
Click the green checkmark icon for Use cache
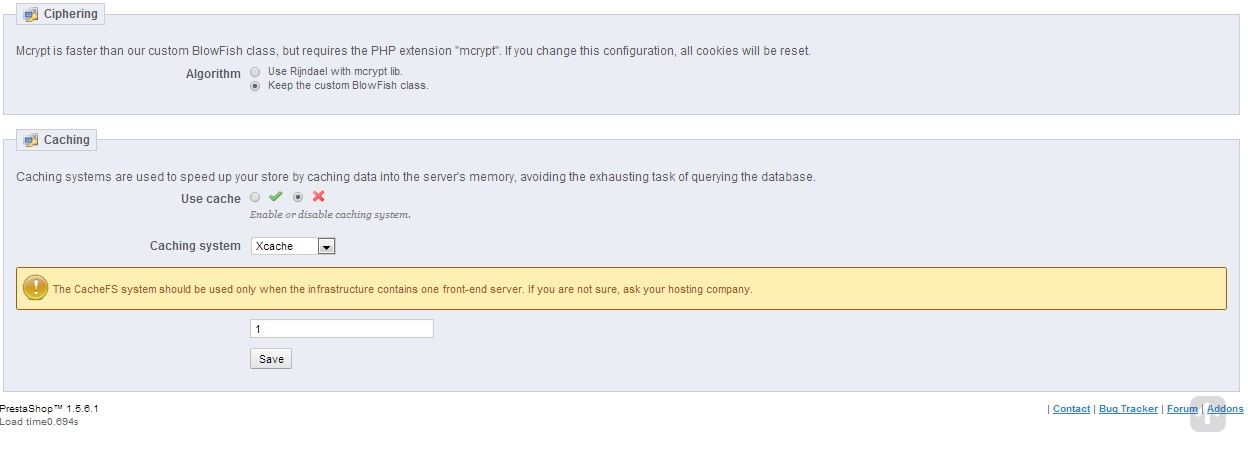[x=275, y=197]
